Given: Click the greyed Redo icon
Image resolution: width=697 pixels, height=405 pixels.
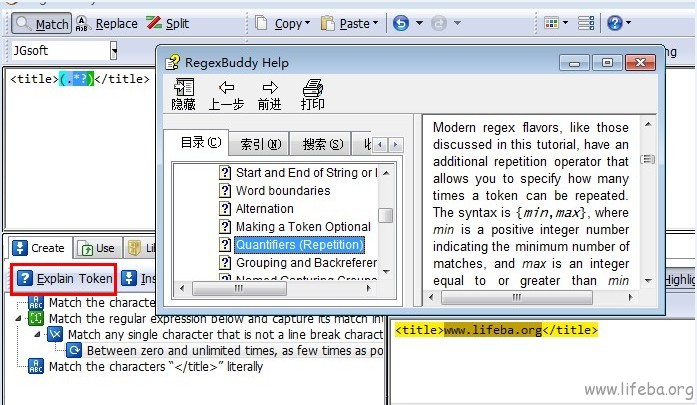Looking at the screenshot, I should point(439,23).
